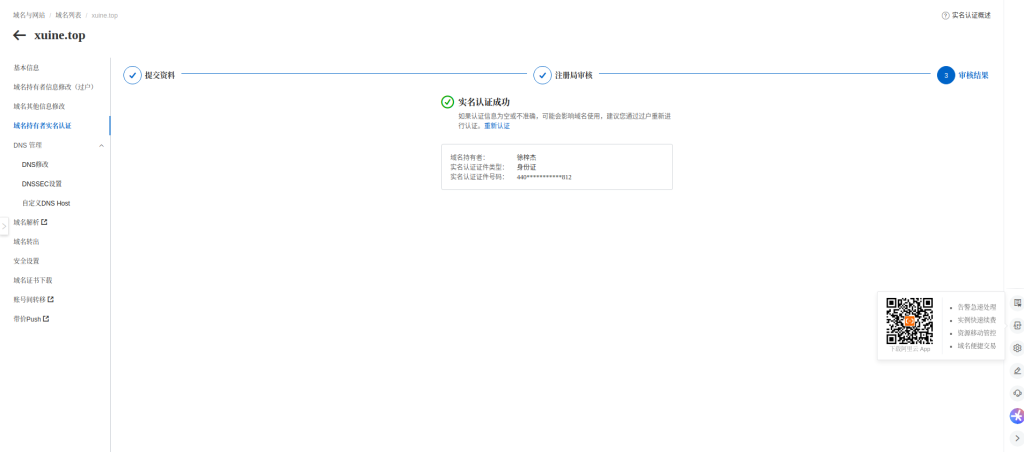Open the DNS修改 submenu item

pos(35,164)
